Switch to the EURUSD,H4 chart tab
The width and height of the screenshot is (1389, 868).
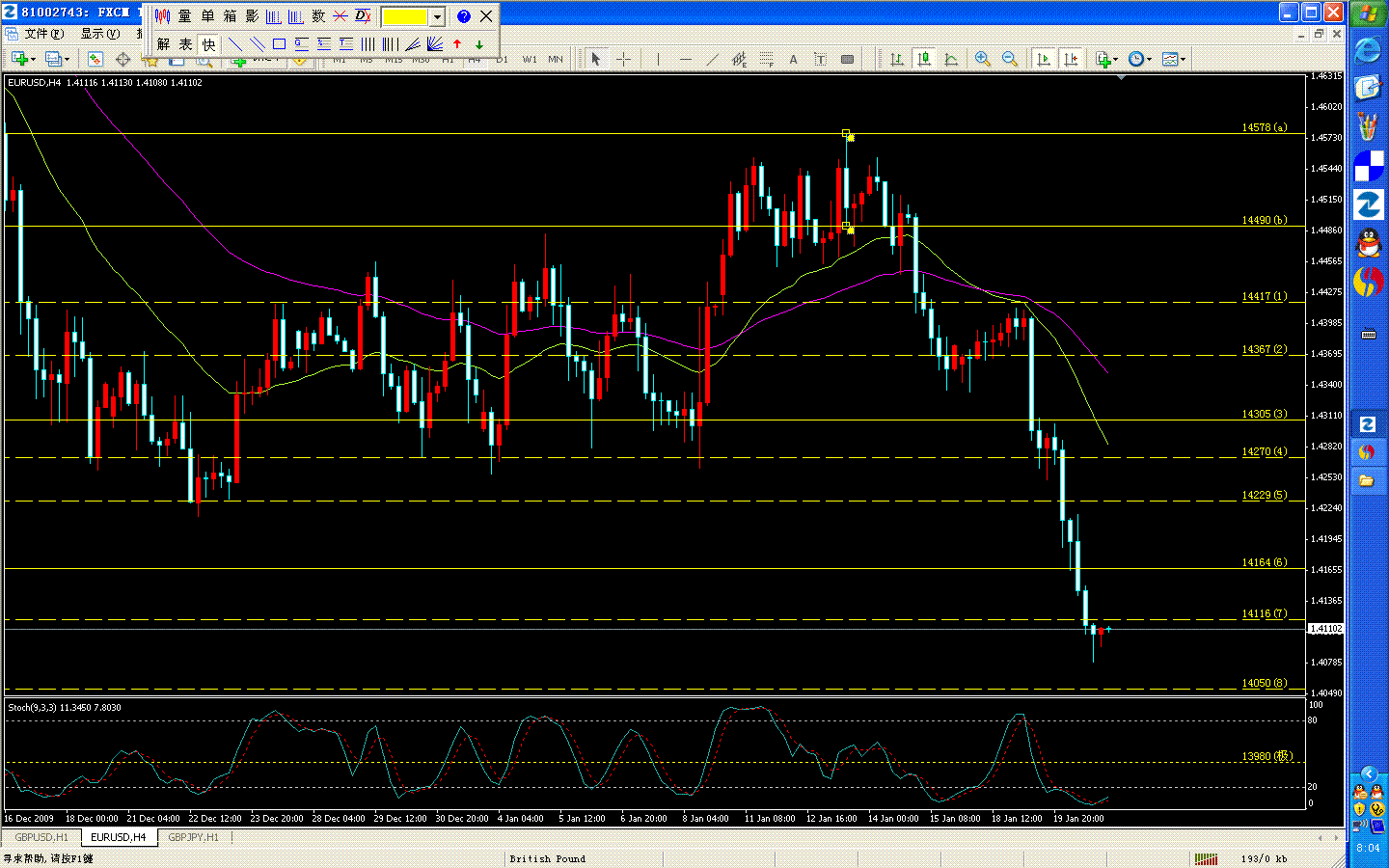coord(118,837)
